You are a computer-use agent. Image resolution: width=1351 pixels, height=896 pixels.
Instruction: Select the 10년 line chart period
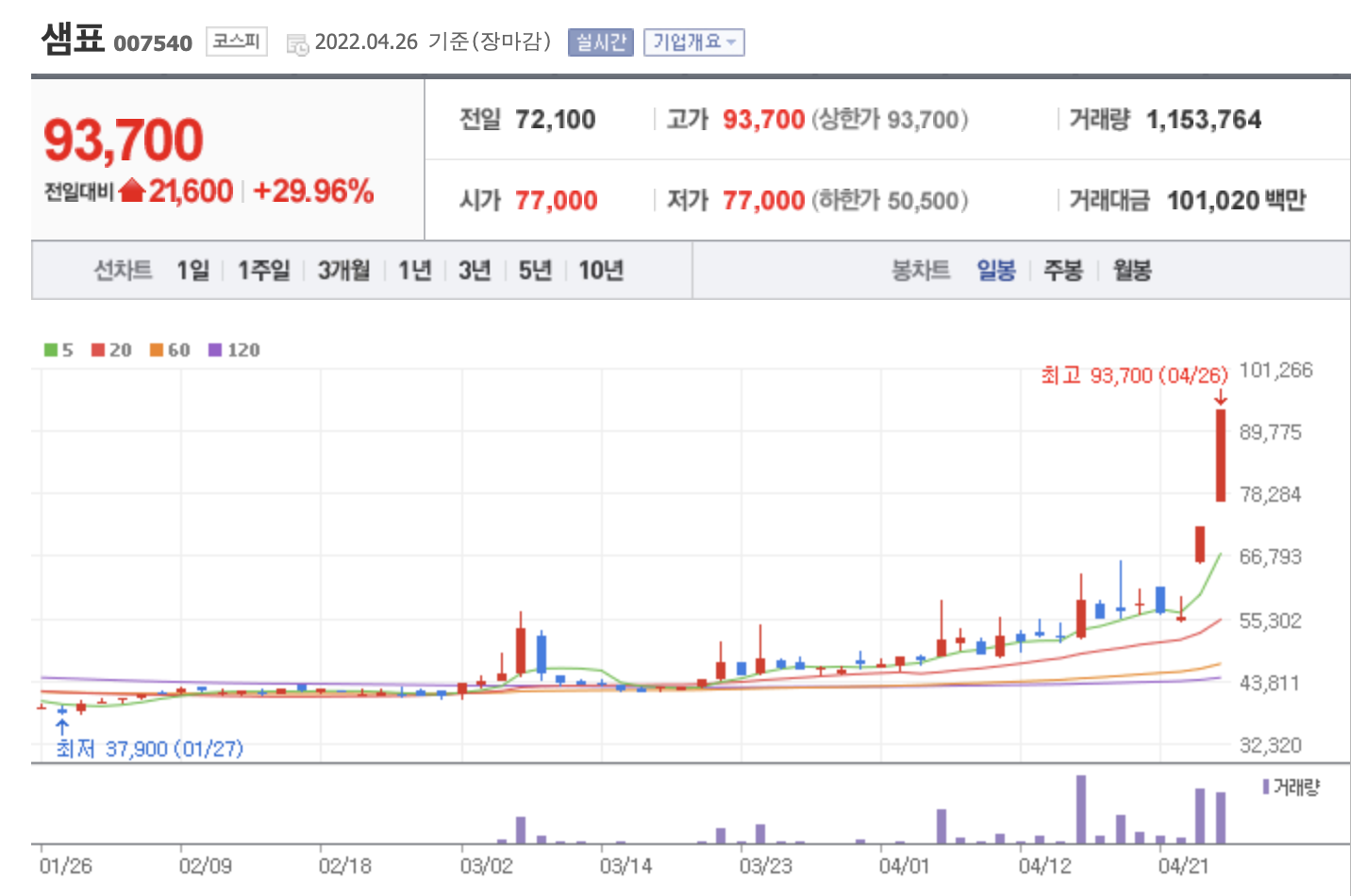coord(601,271)
